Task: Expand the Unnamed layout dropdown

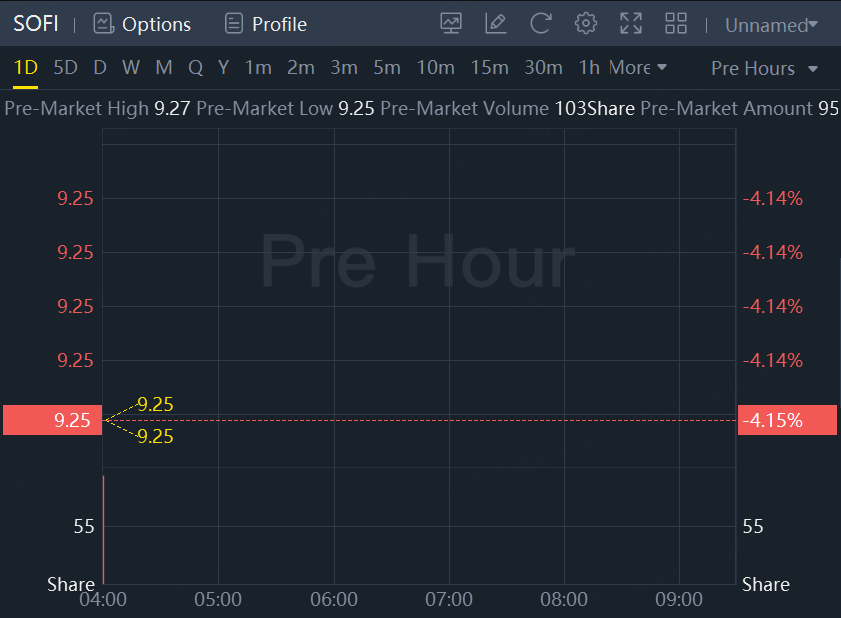Action: pyautogui.click(x=771, y=25)
